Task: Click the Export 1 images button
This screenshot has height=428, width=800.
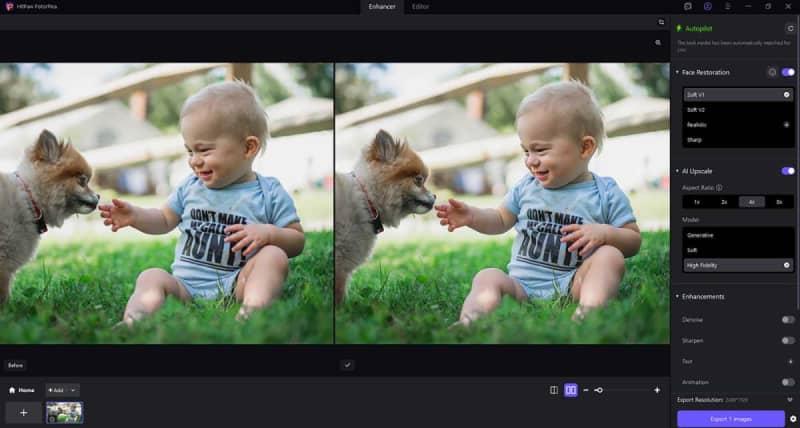Action: coord(730,419)
